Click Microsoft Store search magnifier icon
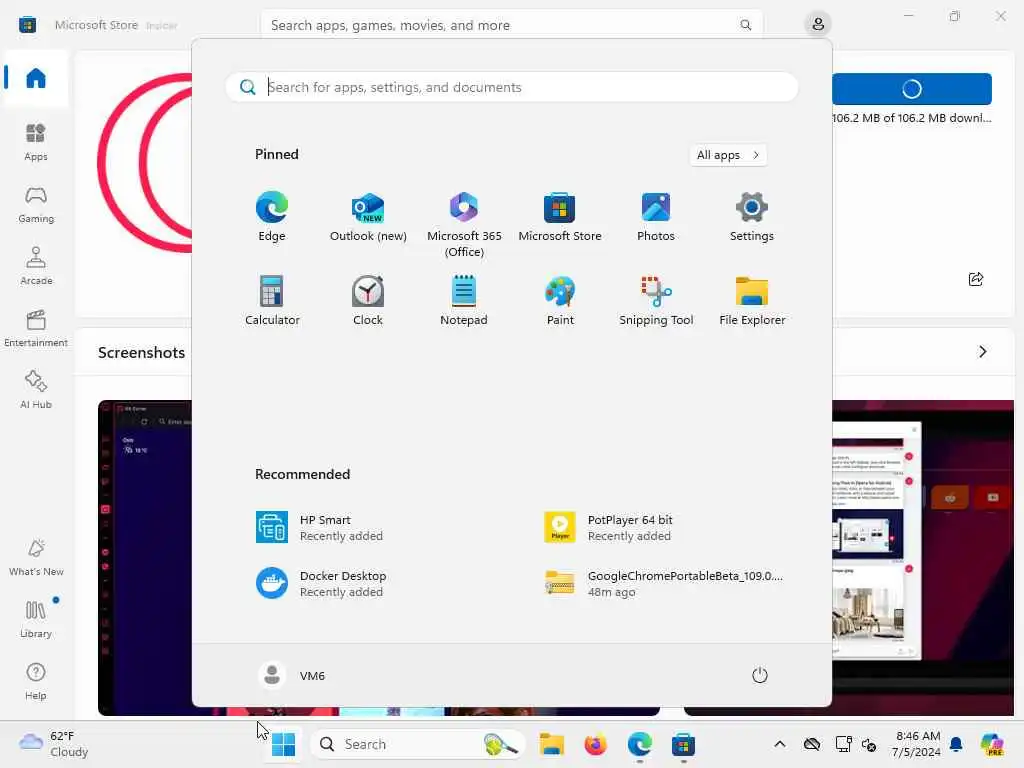The width and height of the screenshot is (1024, 768). point(745,25)
